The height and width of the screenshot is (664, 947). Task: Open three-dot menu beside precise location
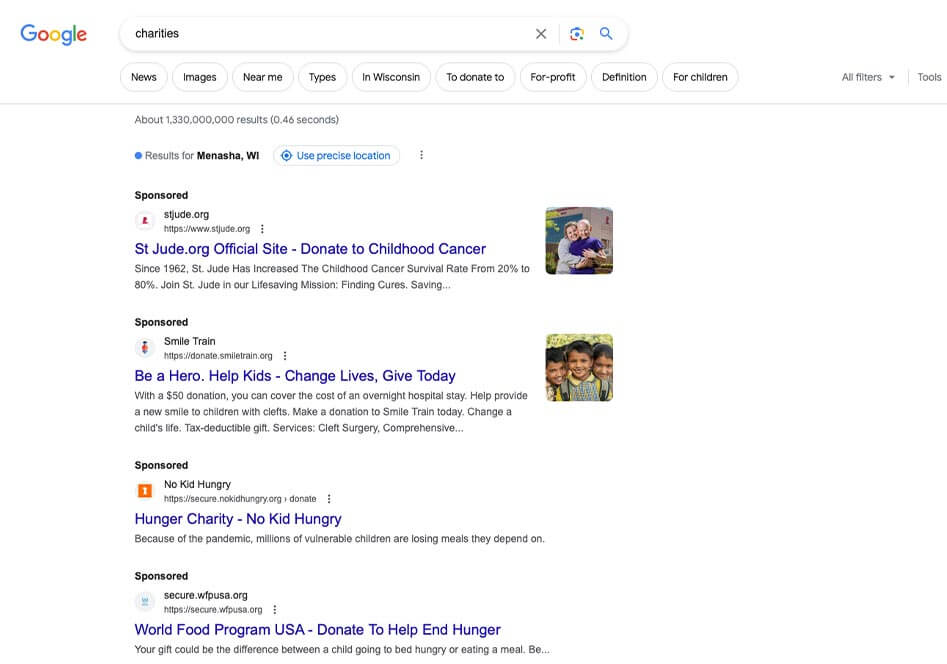(421, 155)
